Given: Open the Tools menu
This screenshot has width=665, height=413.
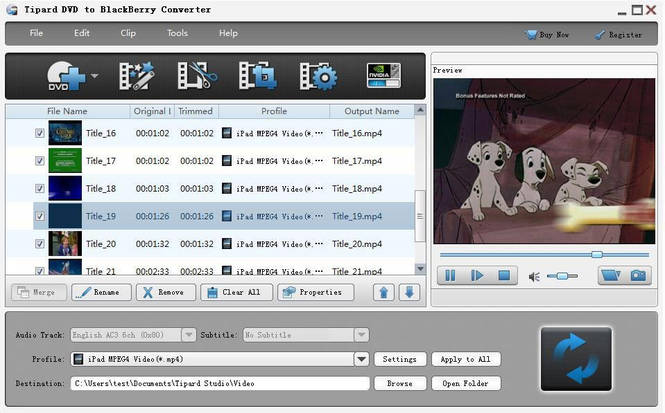Looking at the screenshot, I should pyautogui.click(x=177, y=33).
